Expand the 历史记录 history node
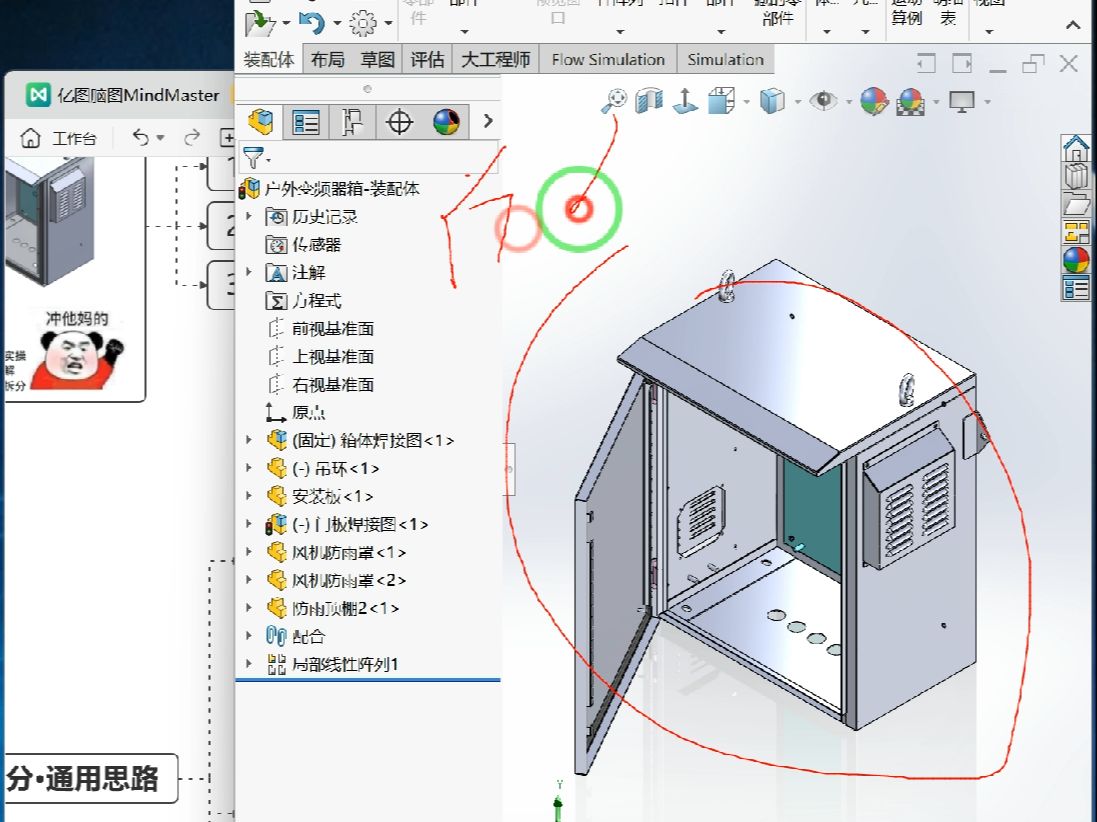 [x=249, y=216]
